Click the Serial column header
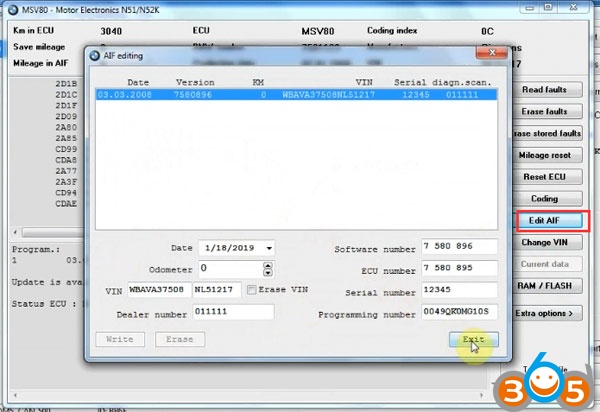The width and height of the screenshot is (600, 412). [410, 83]
